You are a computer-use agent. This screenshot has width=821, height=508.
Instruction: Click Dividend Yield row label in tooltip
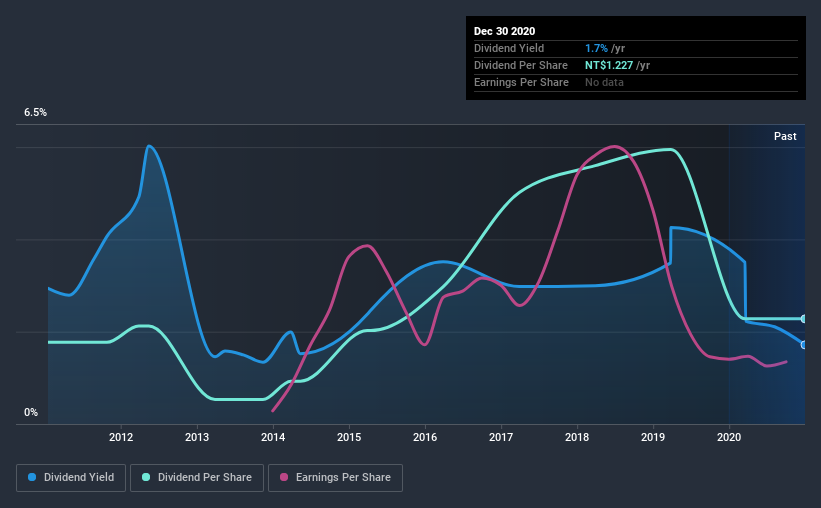509,48
